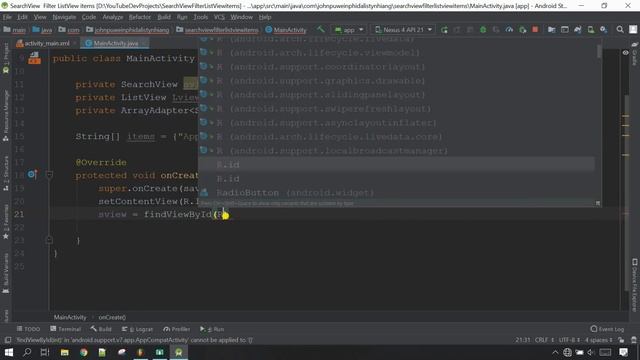Viewport: 640px width, 360px height.
Task: Click the Android Studio taskbar icon
Action: pyautogui.click(x=179, y=352)
